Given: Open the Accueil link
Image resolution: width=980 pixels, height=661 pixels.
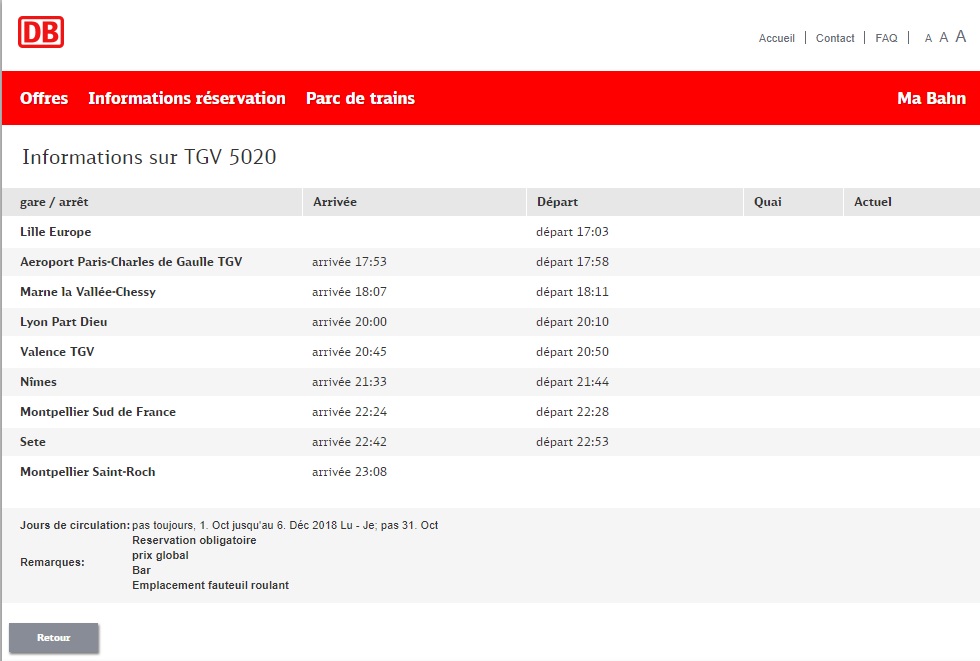Looking at the screenshot, I should click(x=776, y=38).
